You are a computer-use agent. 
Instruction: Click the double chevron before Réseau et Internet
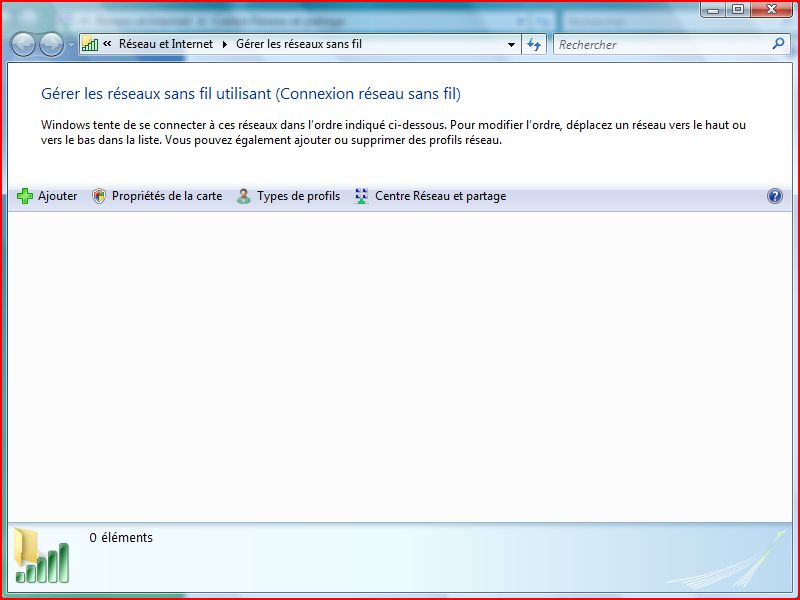pyautogui.click(x=107, y=44)
